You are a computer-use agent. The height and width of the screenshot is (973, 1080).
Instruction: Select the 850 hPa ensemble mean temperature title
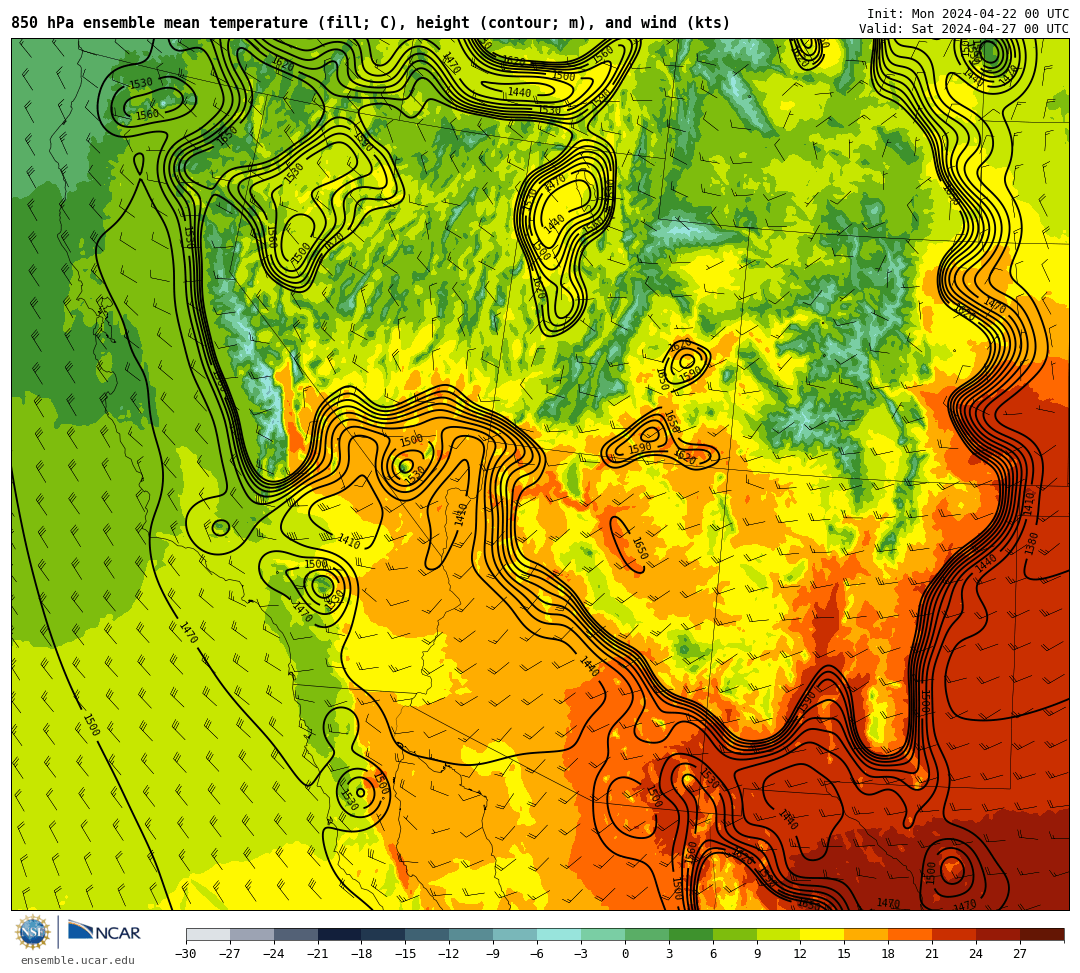point(371,23)
